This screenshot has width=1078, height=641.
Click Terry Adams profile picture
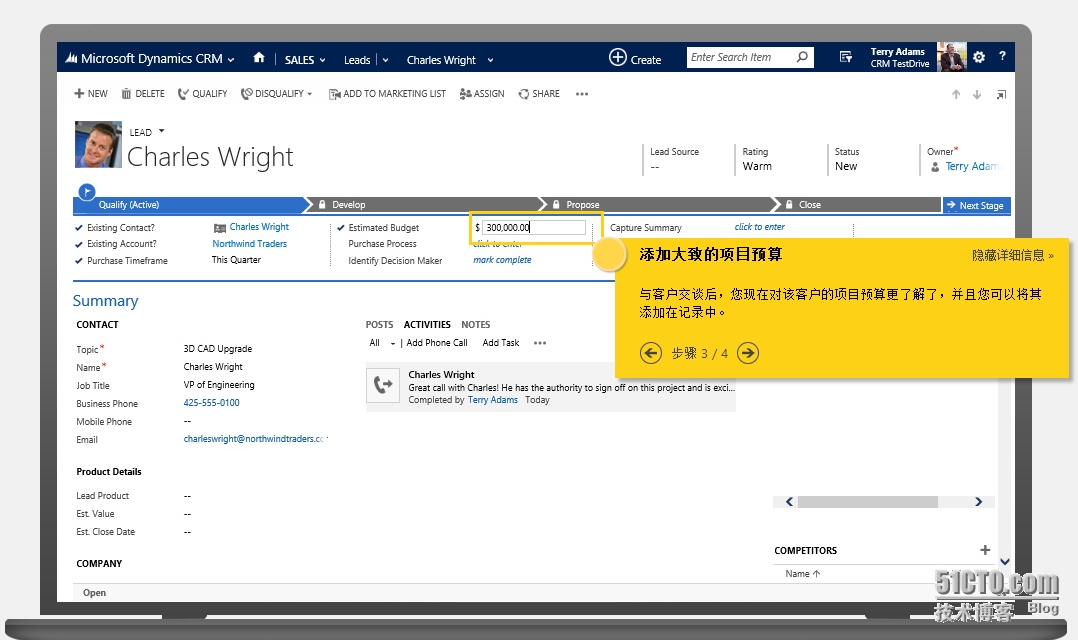952,57
